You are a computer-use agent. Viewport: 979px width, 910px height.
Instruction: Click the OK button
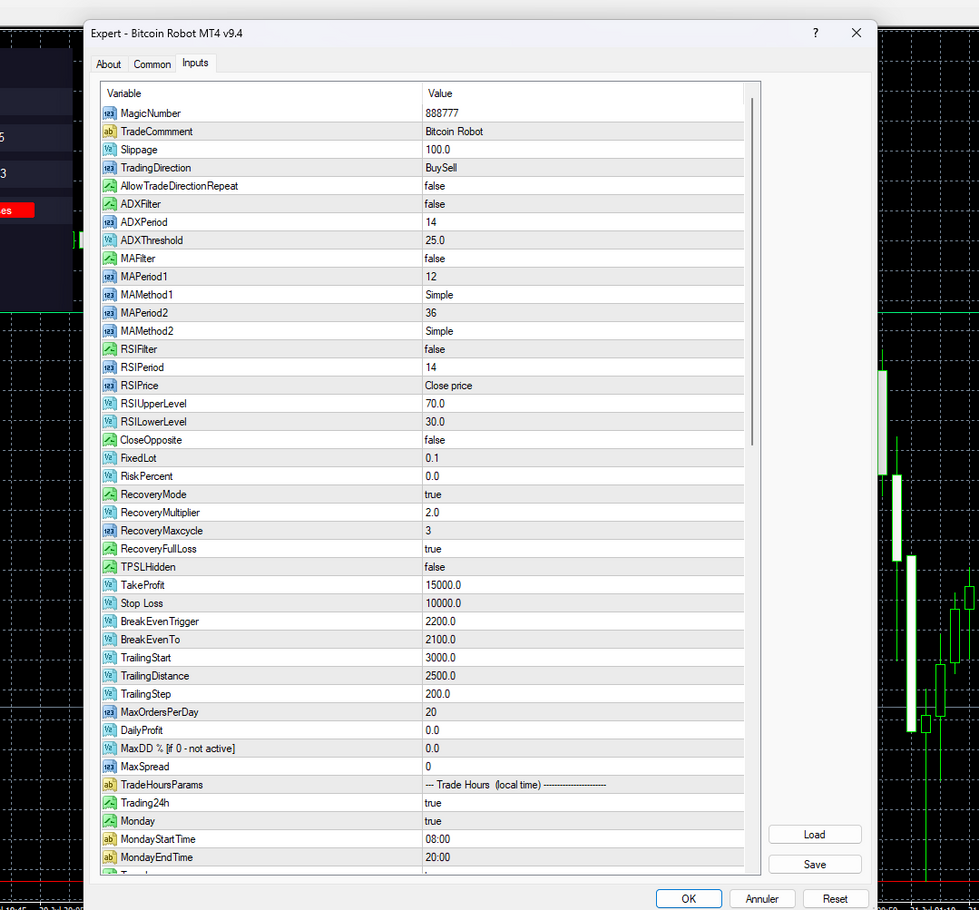coord(689,899)
